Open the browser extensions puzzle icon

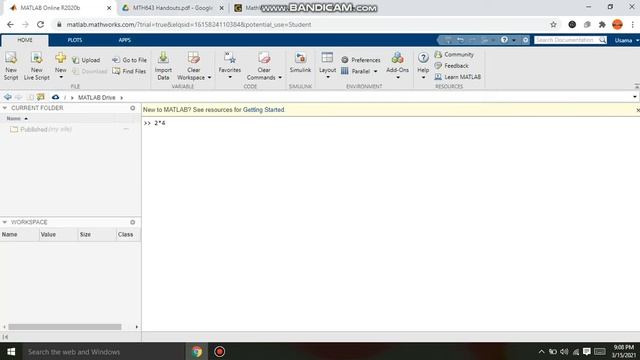pyautogui.click(x=602, y=24)
